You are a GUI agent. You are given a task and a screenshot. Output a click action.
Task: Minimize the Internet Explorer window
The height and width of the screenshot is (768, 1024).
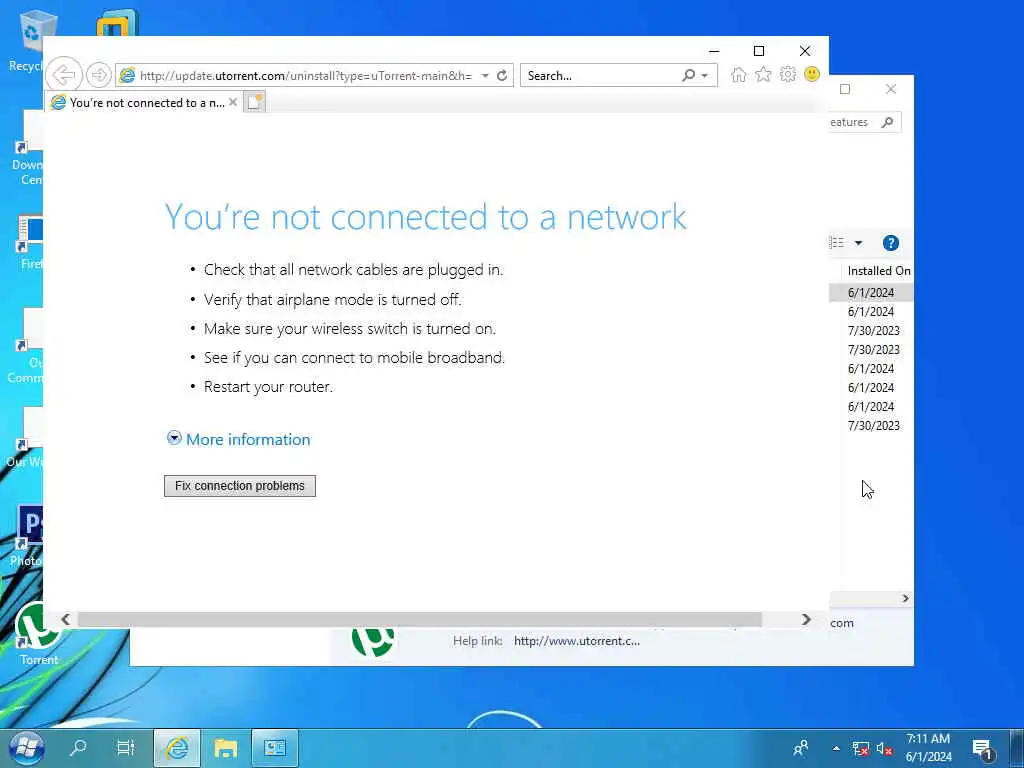tap(714, 51)
